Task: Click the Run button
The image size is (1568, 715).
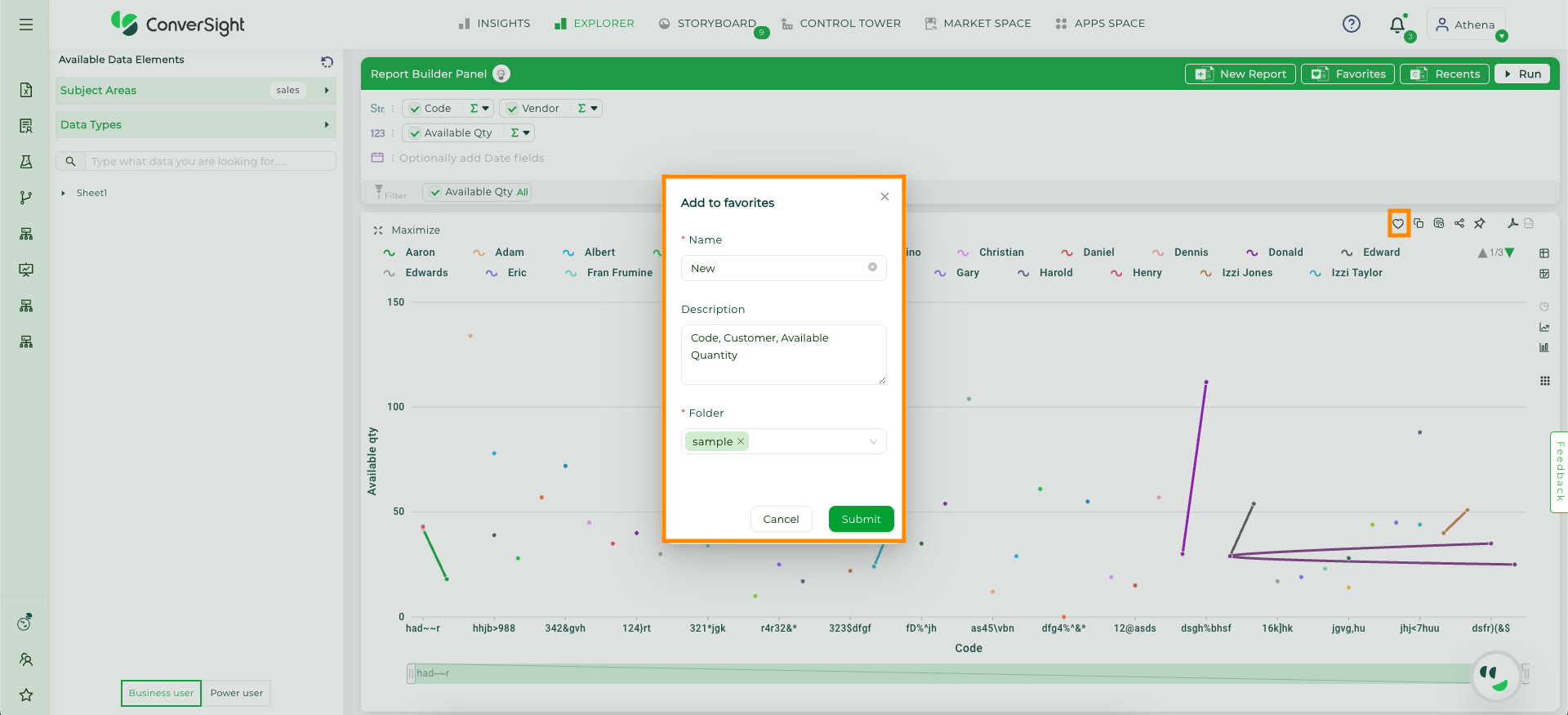Action: 1522,74
